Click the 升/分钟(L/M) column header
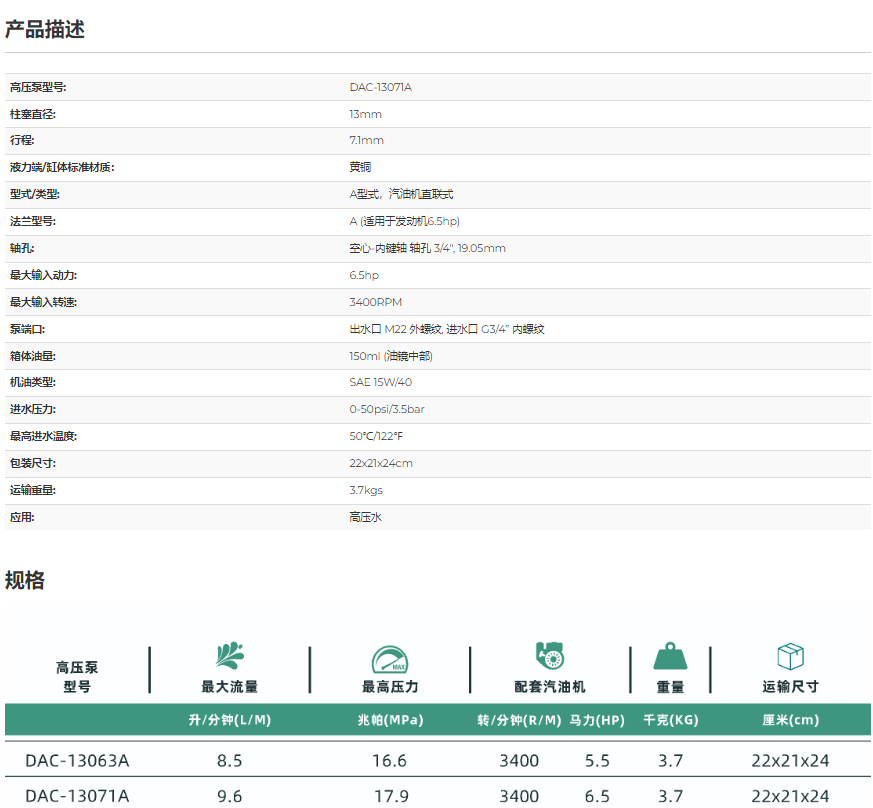873x808 pixels. pyautogui.click(x=230, y=720)
